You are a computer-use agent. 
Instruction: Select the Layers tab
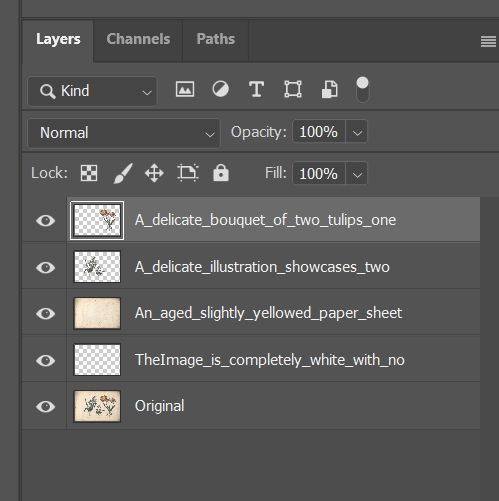tap(58, 39)
